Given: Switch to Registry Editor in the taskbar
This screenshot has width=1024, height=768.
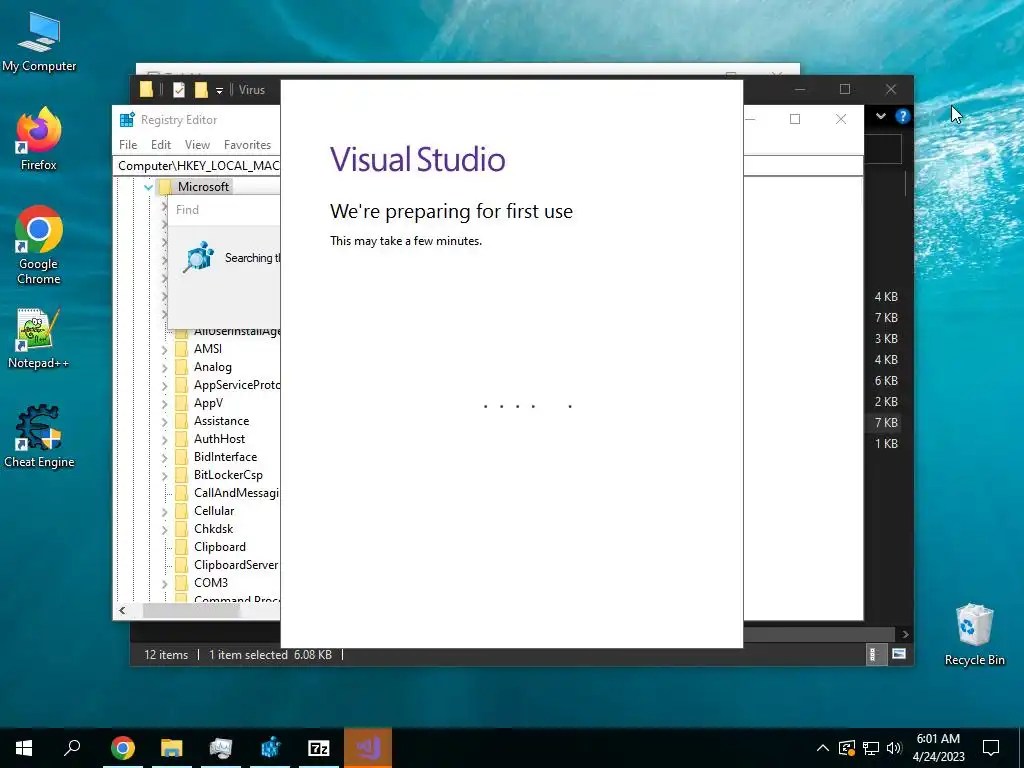Looking at the screenshot, I should point(270,748).
